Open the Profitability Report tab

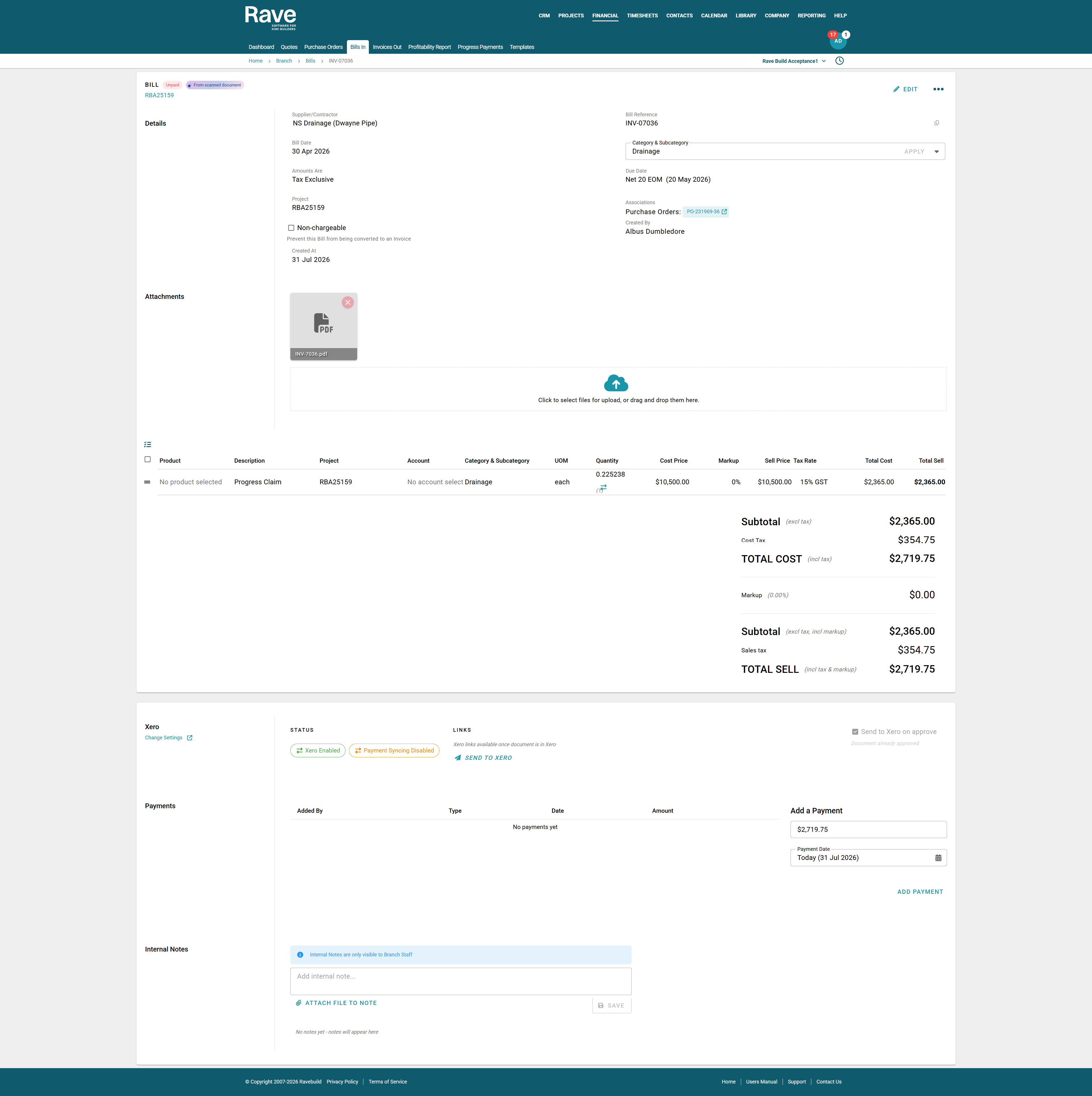pyautogui.click(x=429, y=47)
